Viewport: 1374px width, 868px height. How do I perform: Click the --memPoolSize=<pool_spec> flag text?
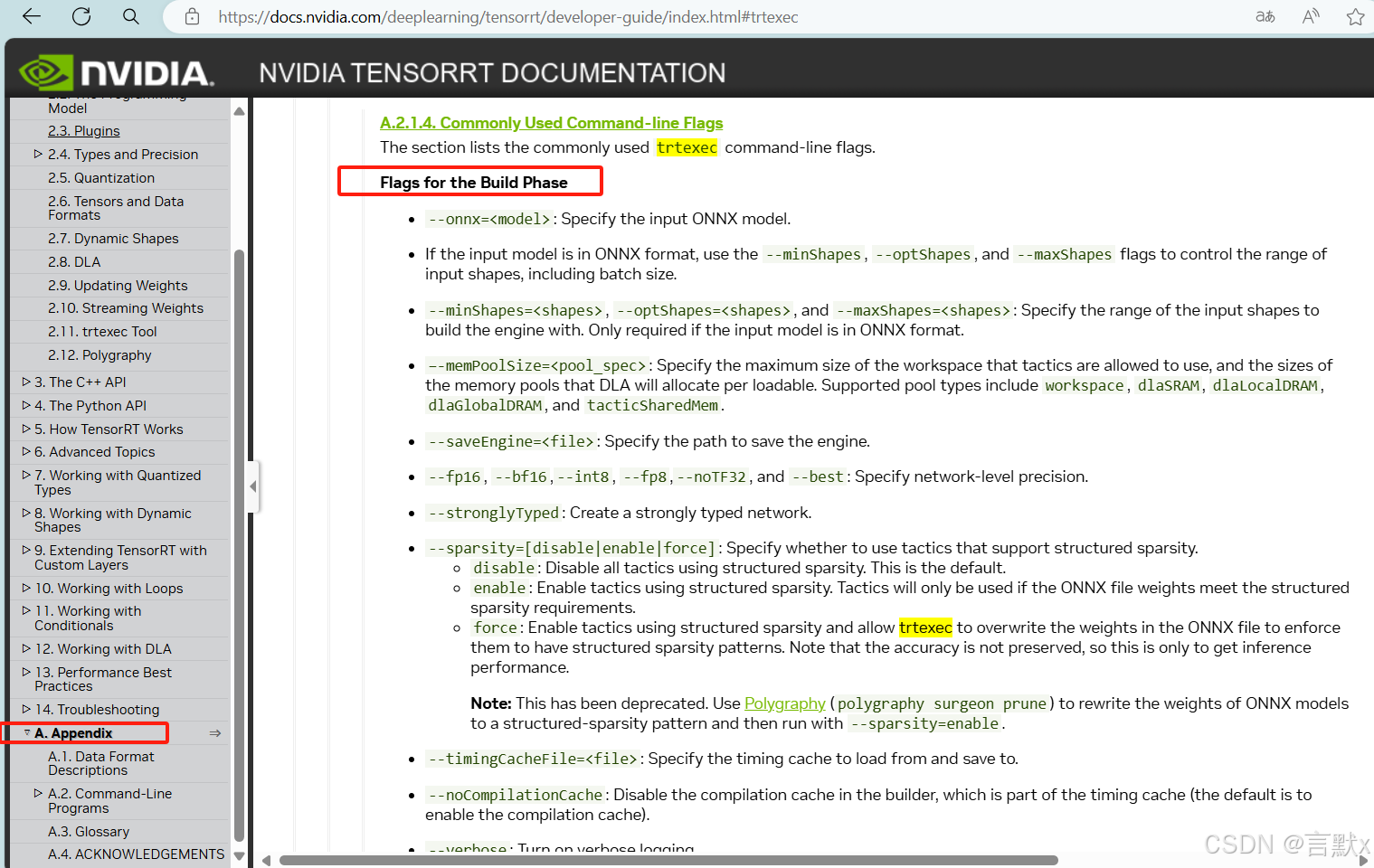[x=537, y=365]
